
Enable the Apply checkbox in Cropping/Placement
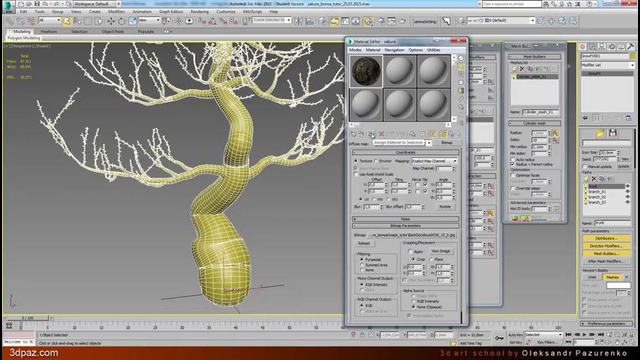tap(410, 252)
